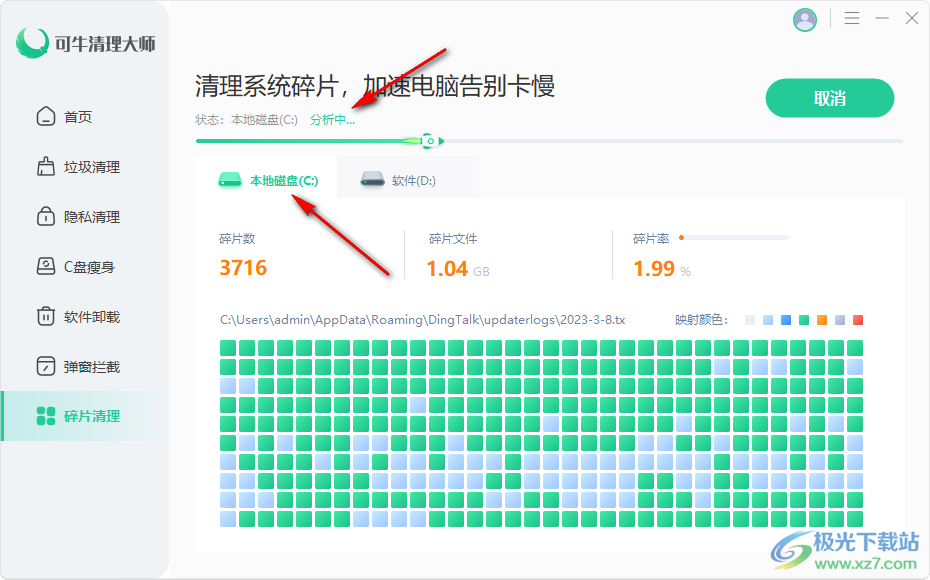The image size is (930, 580).
Task: Click the 碎片清理 defrag grid icon
Action: (x=46, y=416)
